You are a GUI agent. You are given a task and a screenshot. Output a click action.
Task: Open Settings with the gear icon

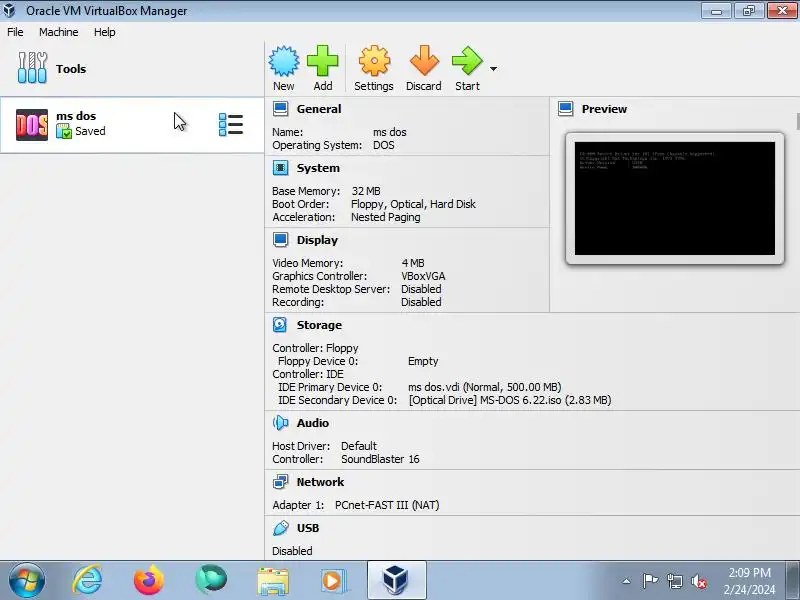pyautogui.click(x=374, y=61)
